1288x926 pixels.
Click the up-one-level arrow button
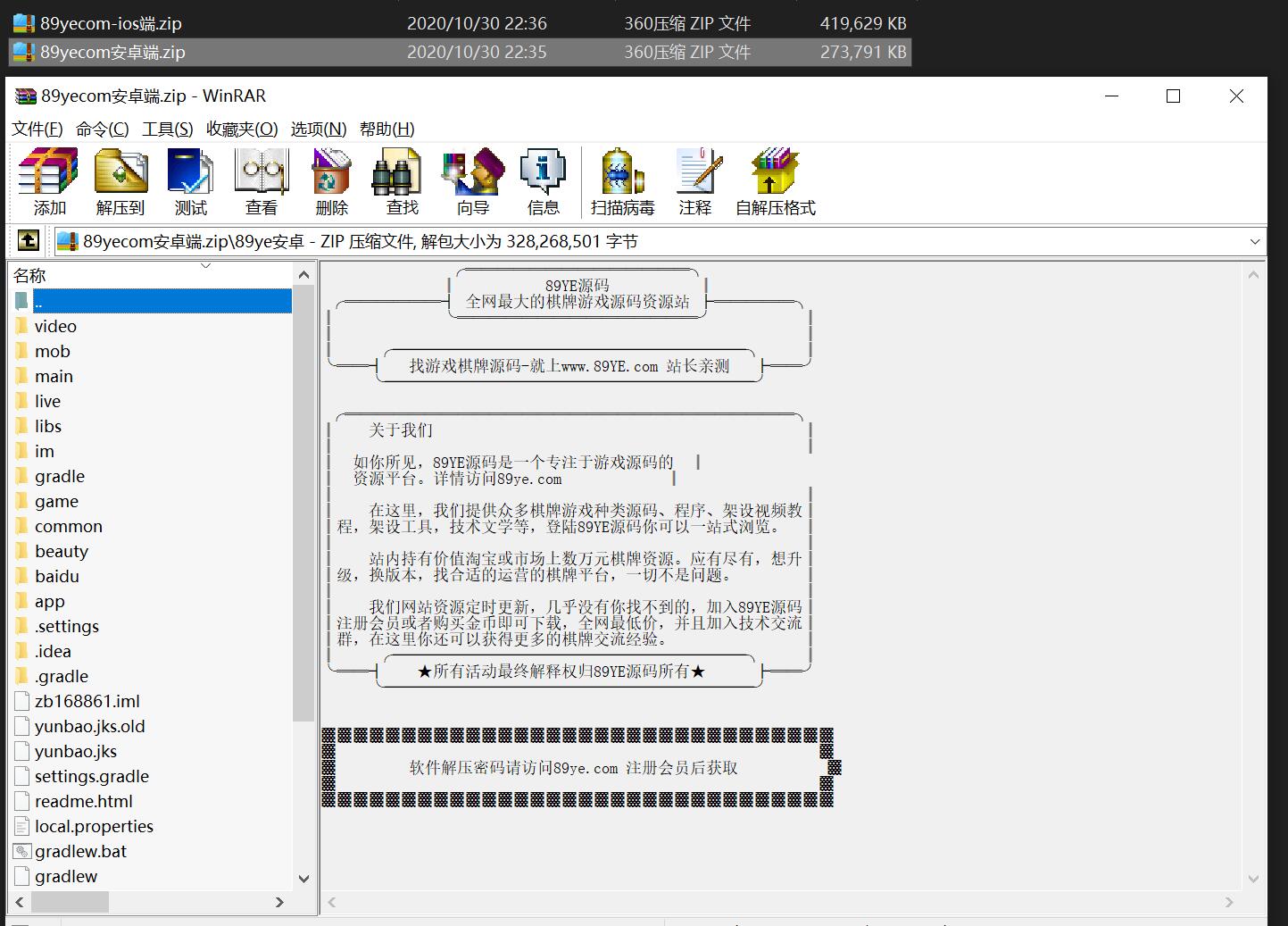pos(28,240)
